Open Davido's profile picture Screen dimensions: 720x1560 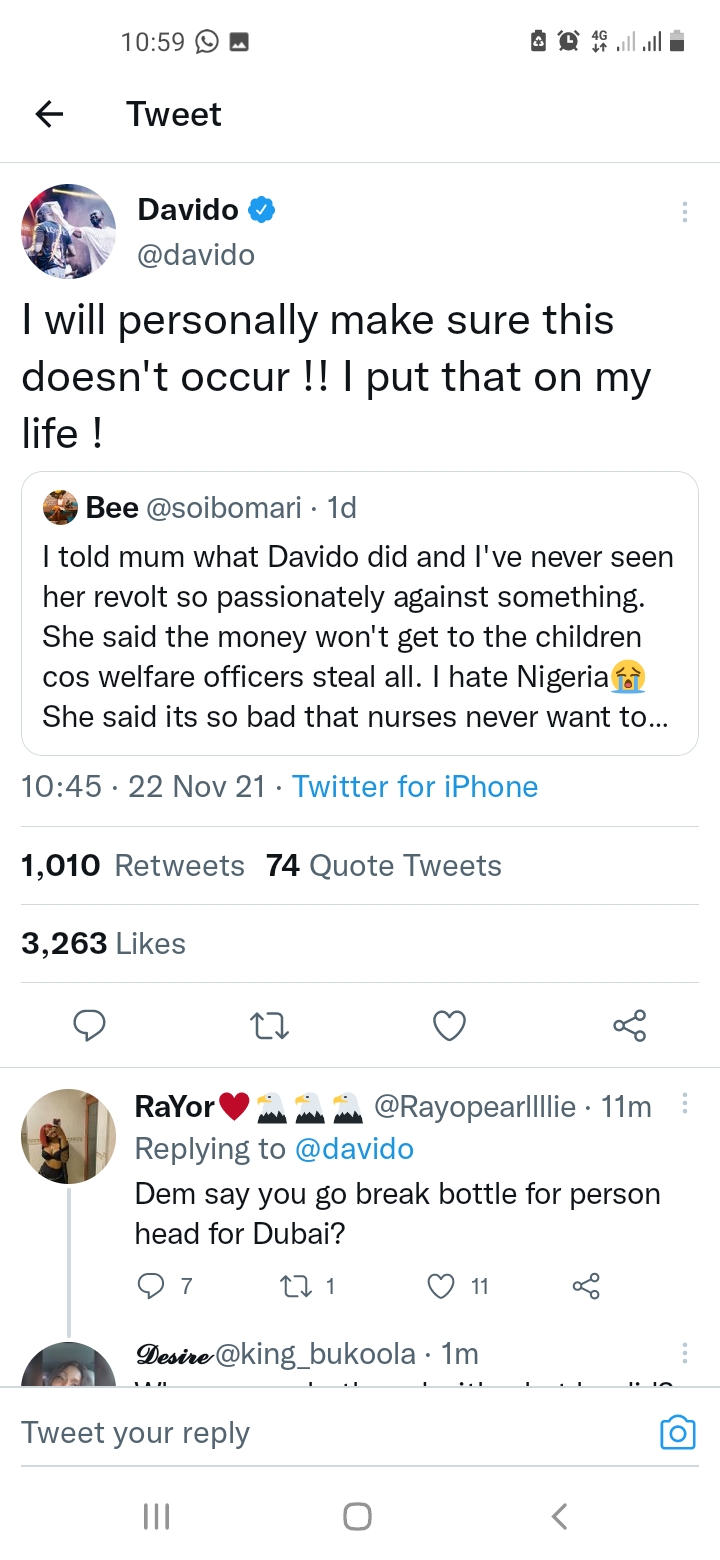(x=69, y=231)
